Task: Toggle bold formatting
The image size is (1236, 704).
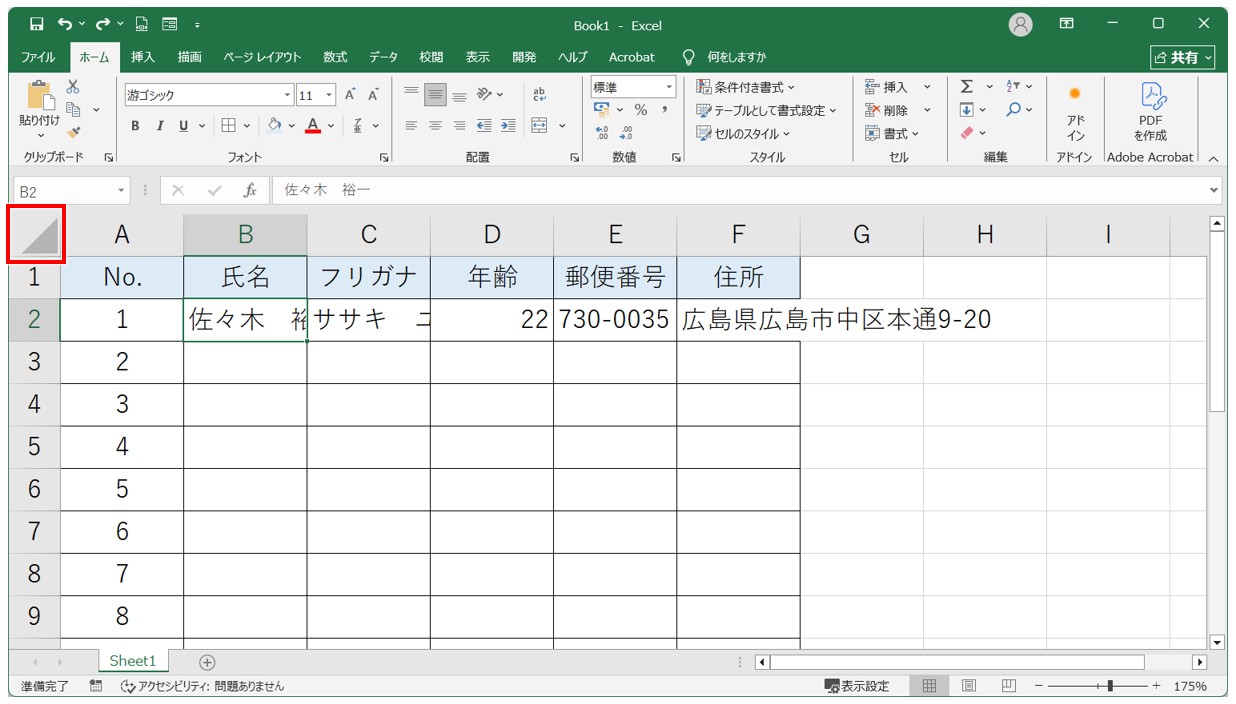Action: click(x=136, y=126)
